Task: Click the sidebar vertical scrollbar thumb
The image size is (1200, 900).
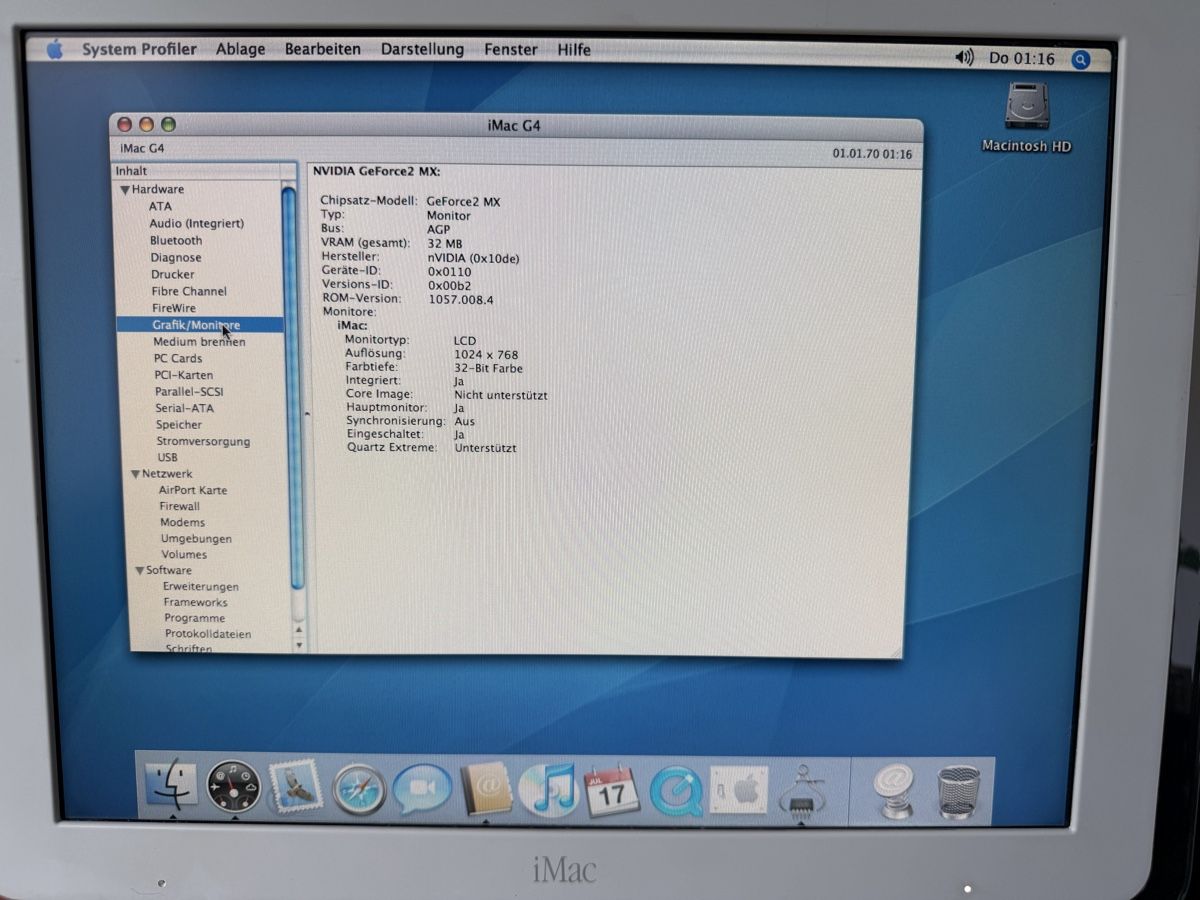Action: click(x=291, y=388)
